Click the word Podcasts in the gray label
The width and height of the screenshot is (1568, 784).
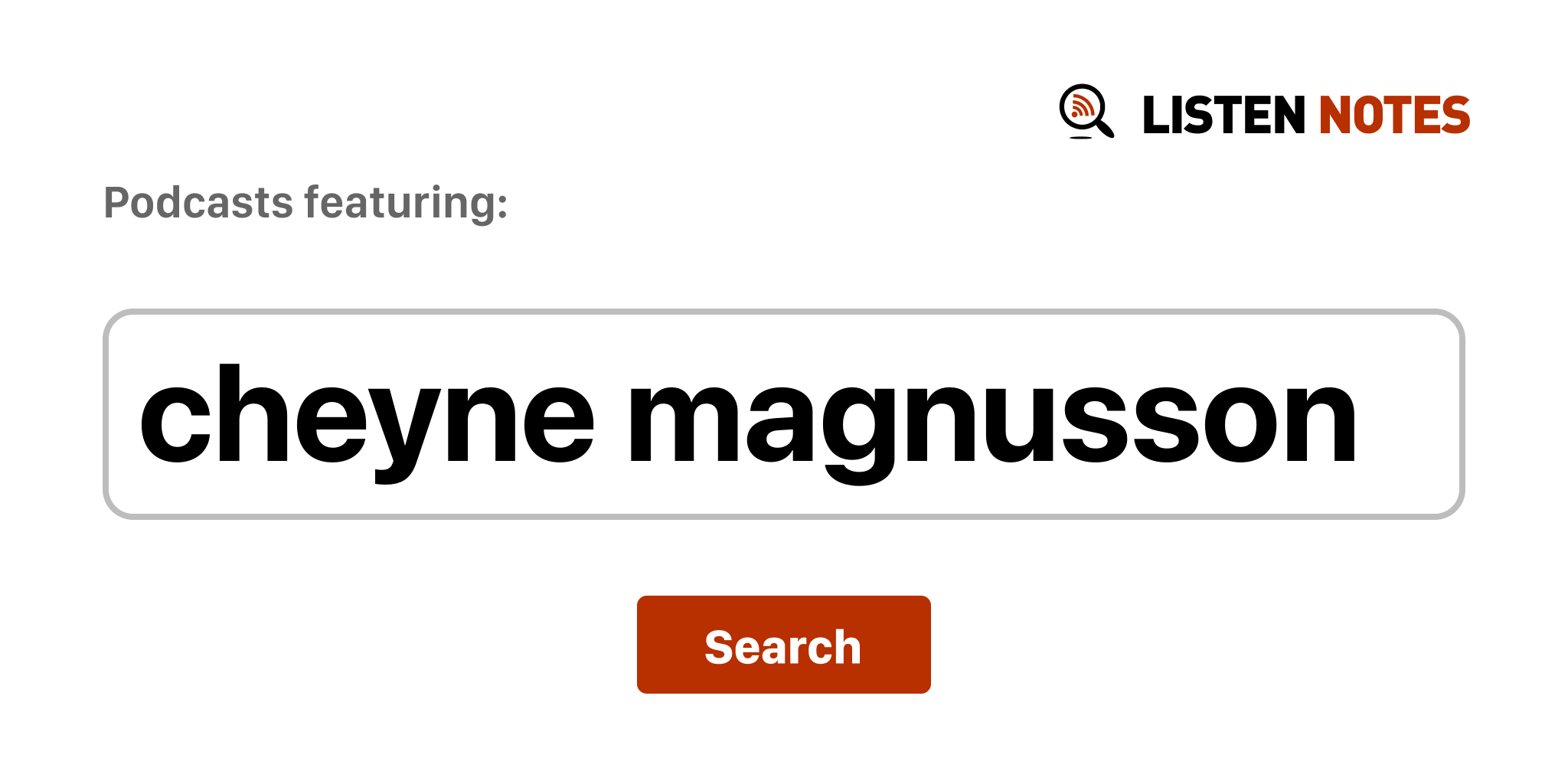pyautogui.click(x=198, y=203)
